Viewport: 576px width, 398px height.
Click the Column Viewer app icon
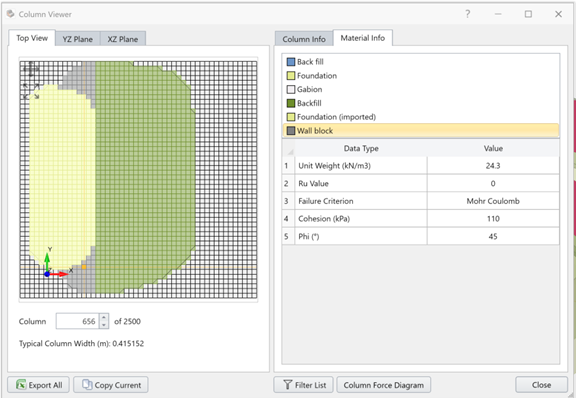tap(11, 14)
